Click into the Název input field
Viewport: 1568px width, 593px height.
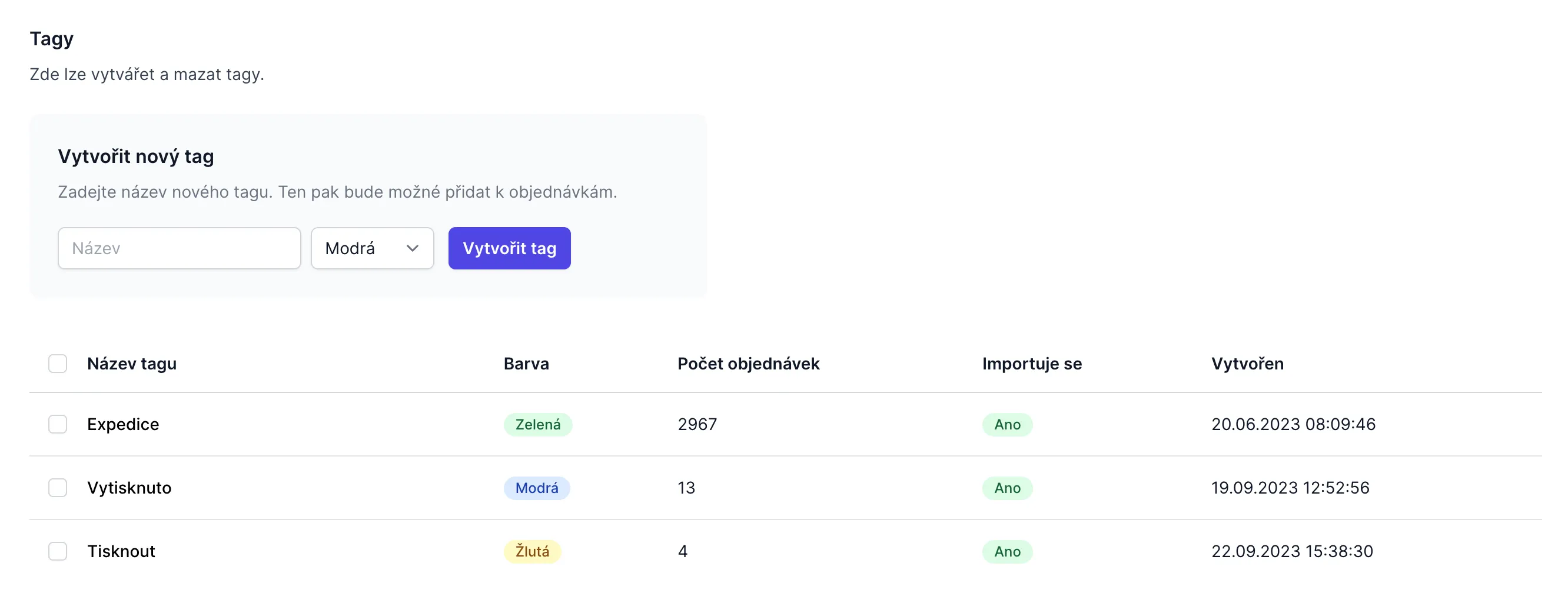[179, 248]
